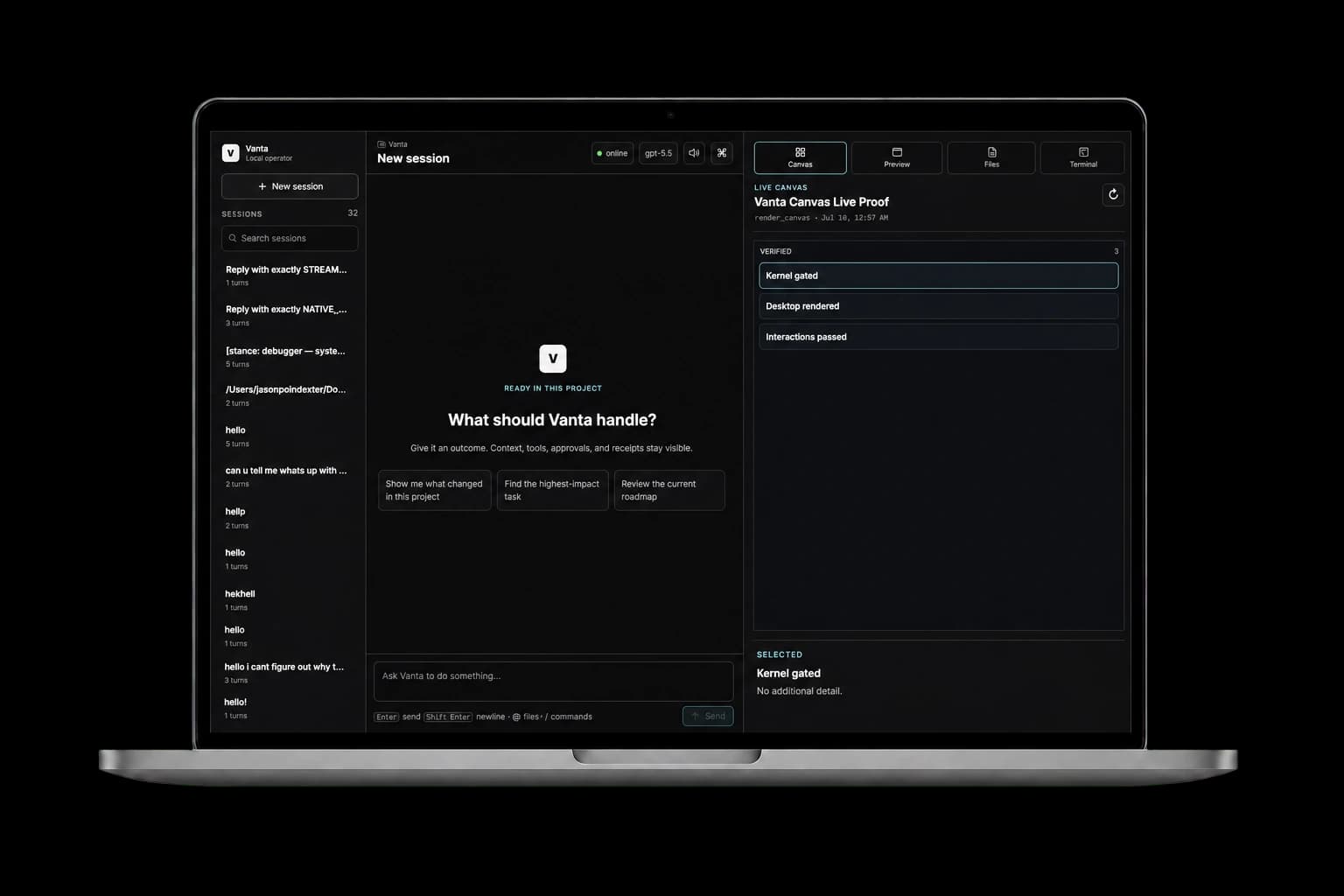Refresh the live canvas with the reload icon
The width and height of the screenshot is (1344, 896).
[x=1113, y=194]
